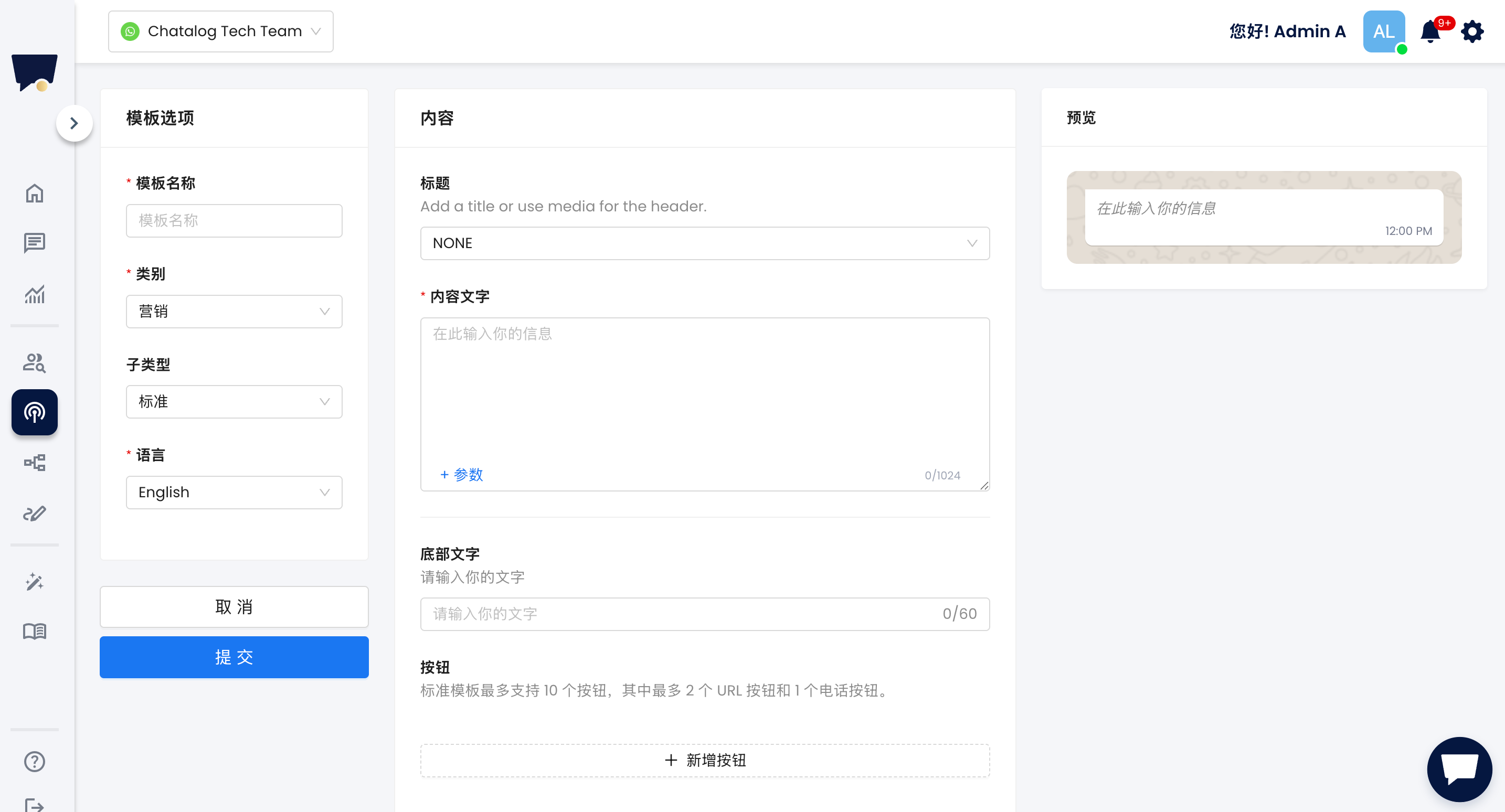
Task: Open the magic wand sidebar icon
Action: click(35, 582)
